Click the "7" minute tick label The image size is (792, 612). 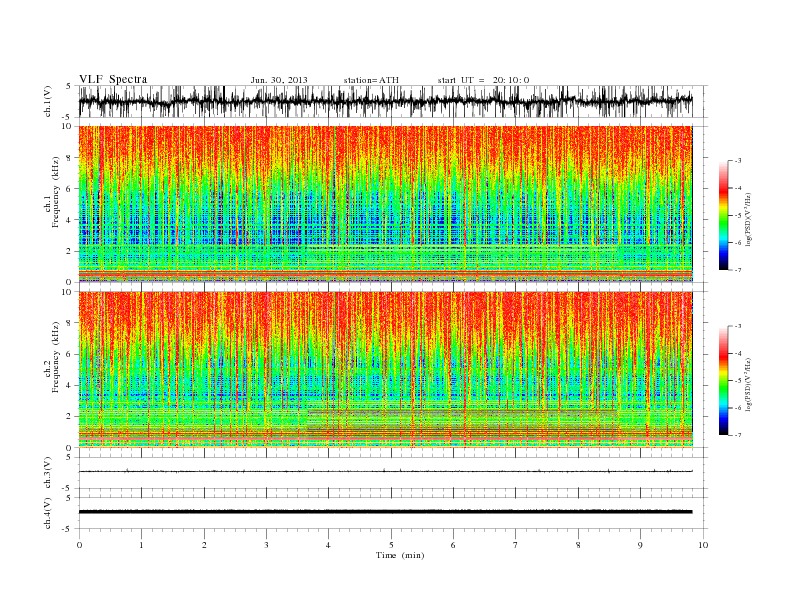516,545
